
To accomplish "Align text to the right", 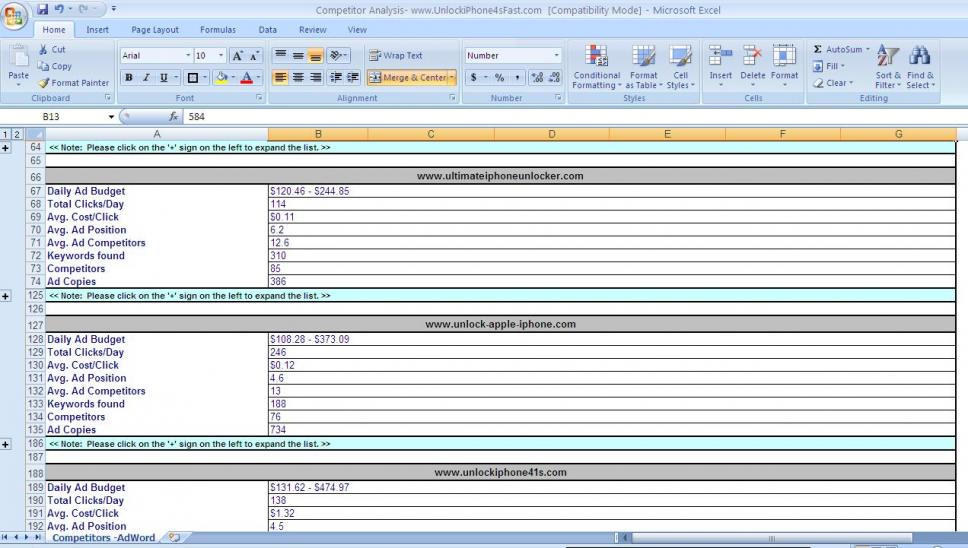I will (315, 78).
